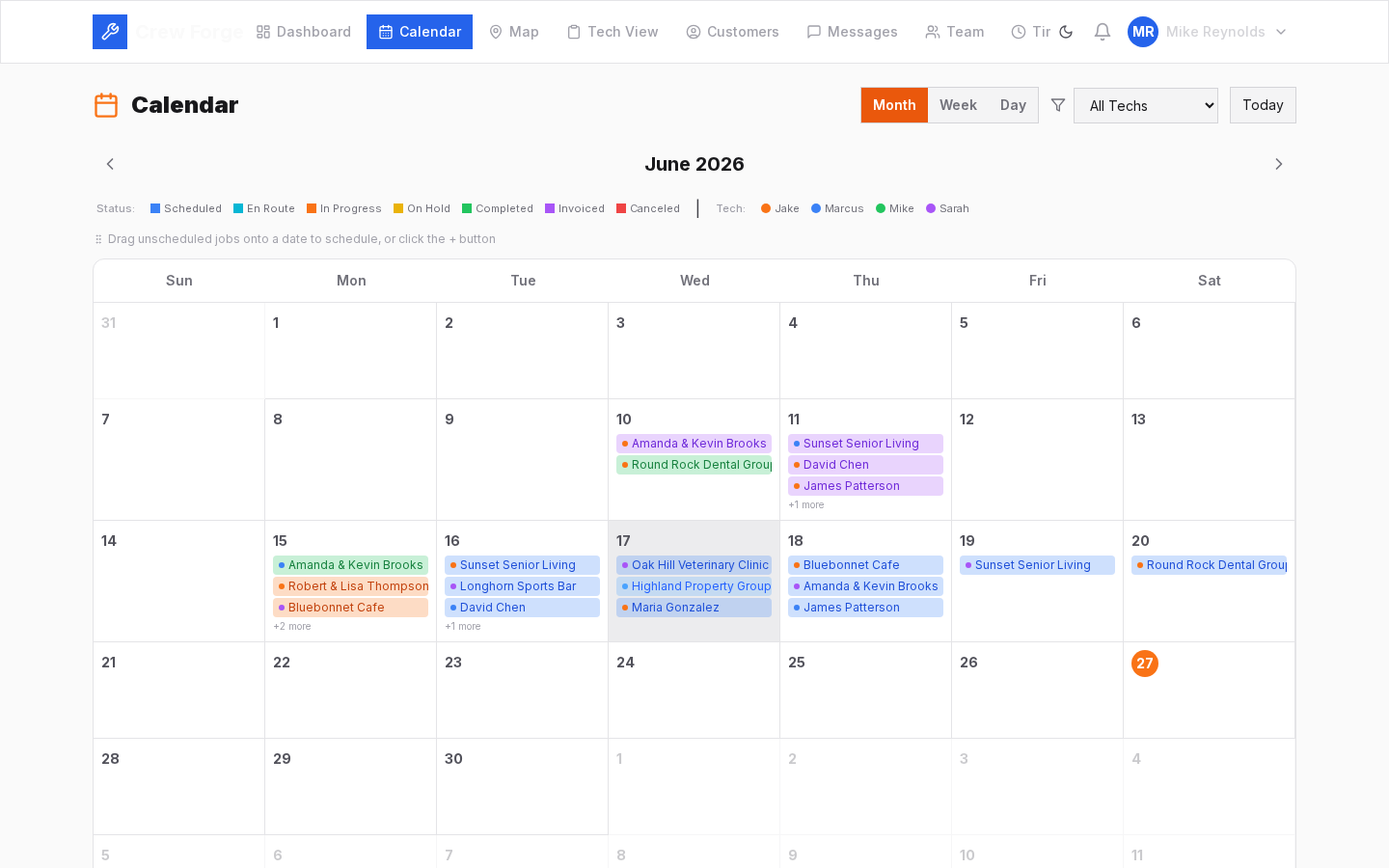Open the All Techs dropdown
Image resolution: width=1389 pixels, height=868 pixels.
tap(1146, 106)
